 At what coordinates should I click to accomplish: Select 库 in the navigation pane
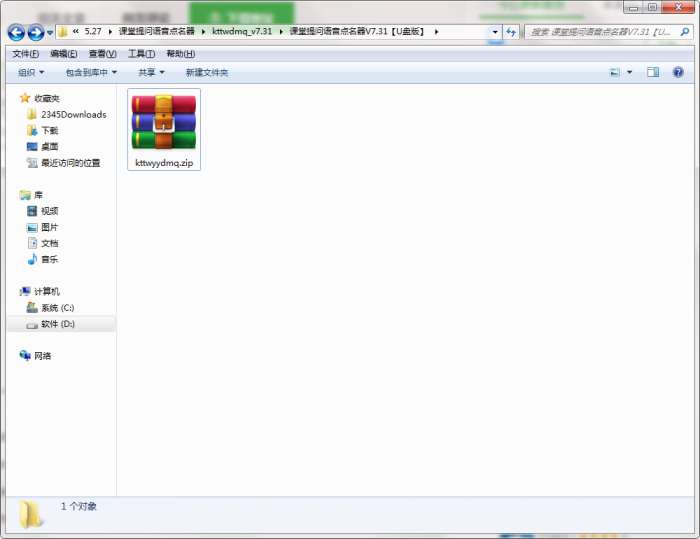(x=38, y=195)
